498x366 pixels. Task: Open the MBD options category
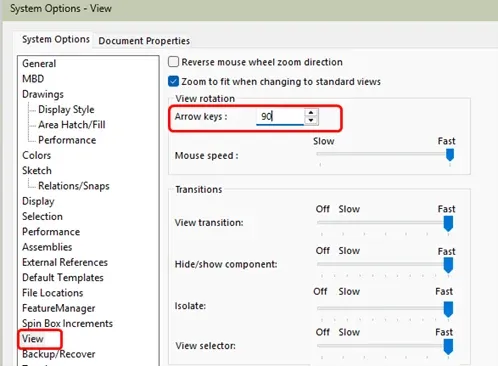(33, 79)
